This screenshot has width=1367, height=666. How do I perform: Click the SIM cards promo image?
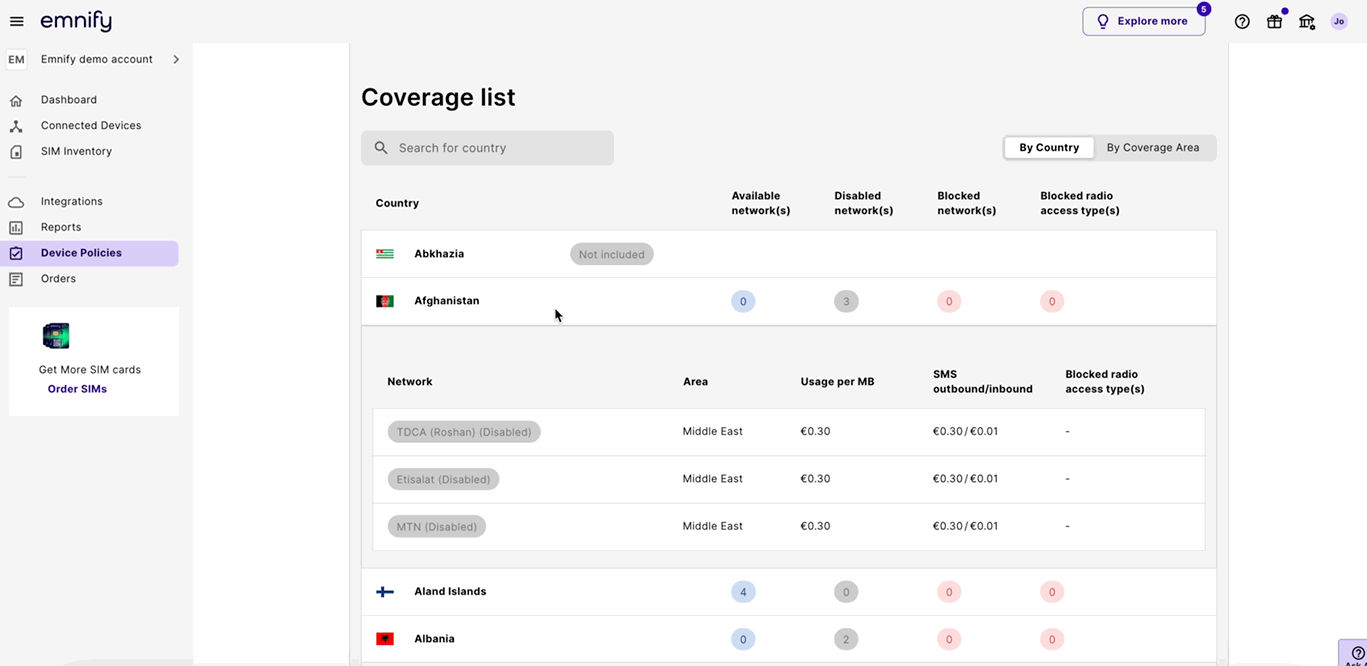point(56,336)
